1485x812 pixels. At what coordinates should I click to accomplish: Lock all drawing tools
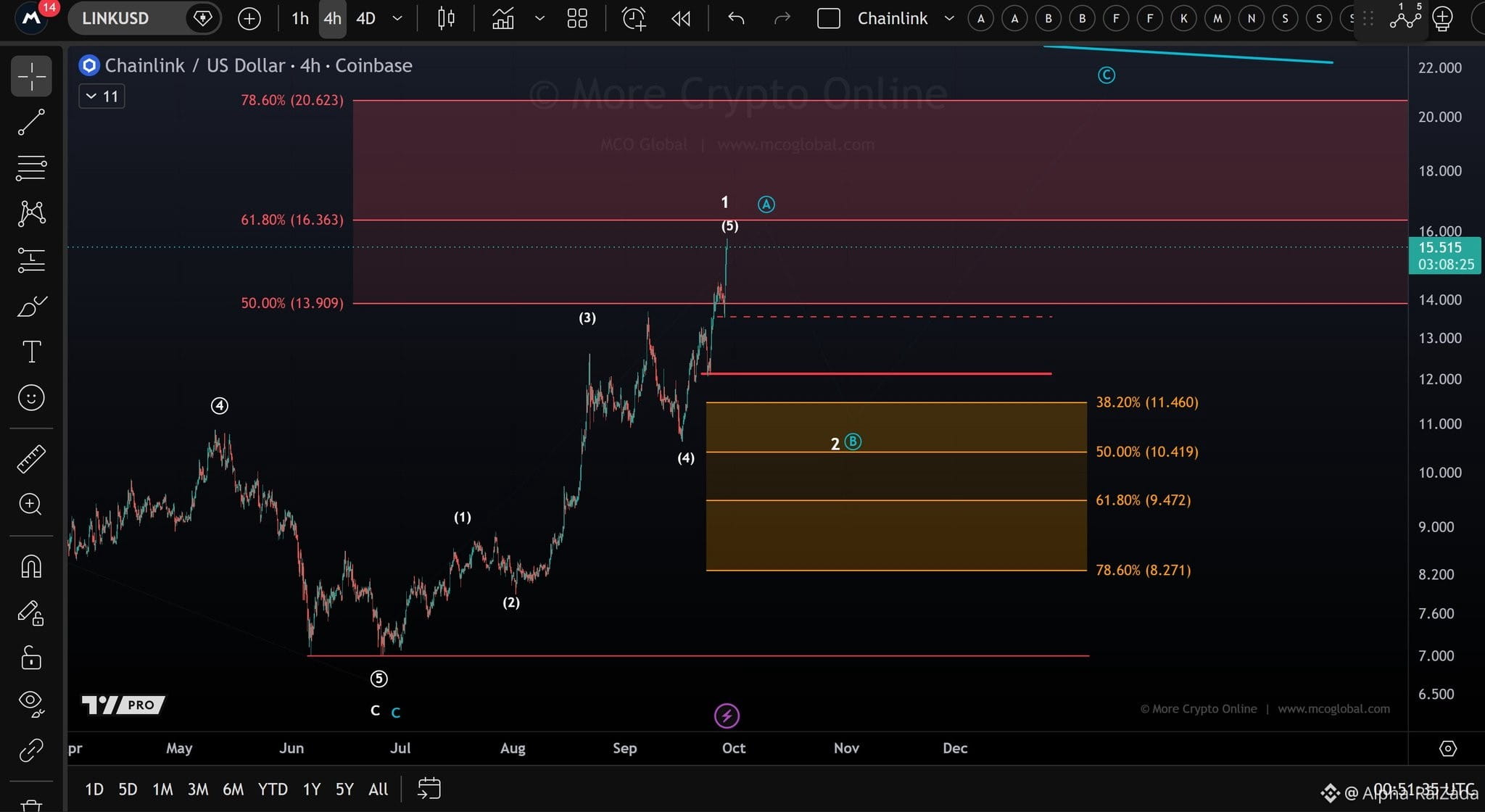click(31, 658)
